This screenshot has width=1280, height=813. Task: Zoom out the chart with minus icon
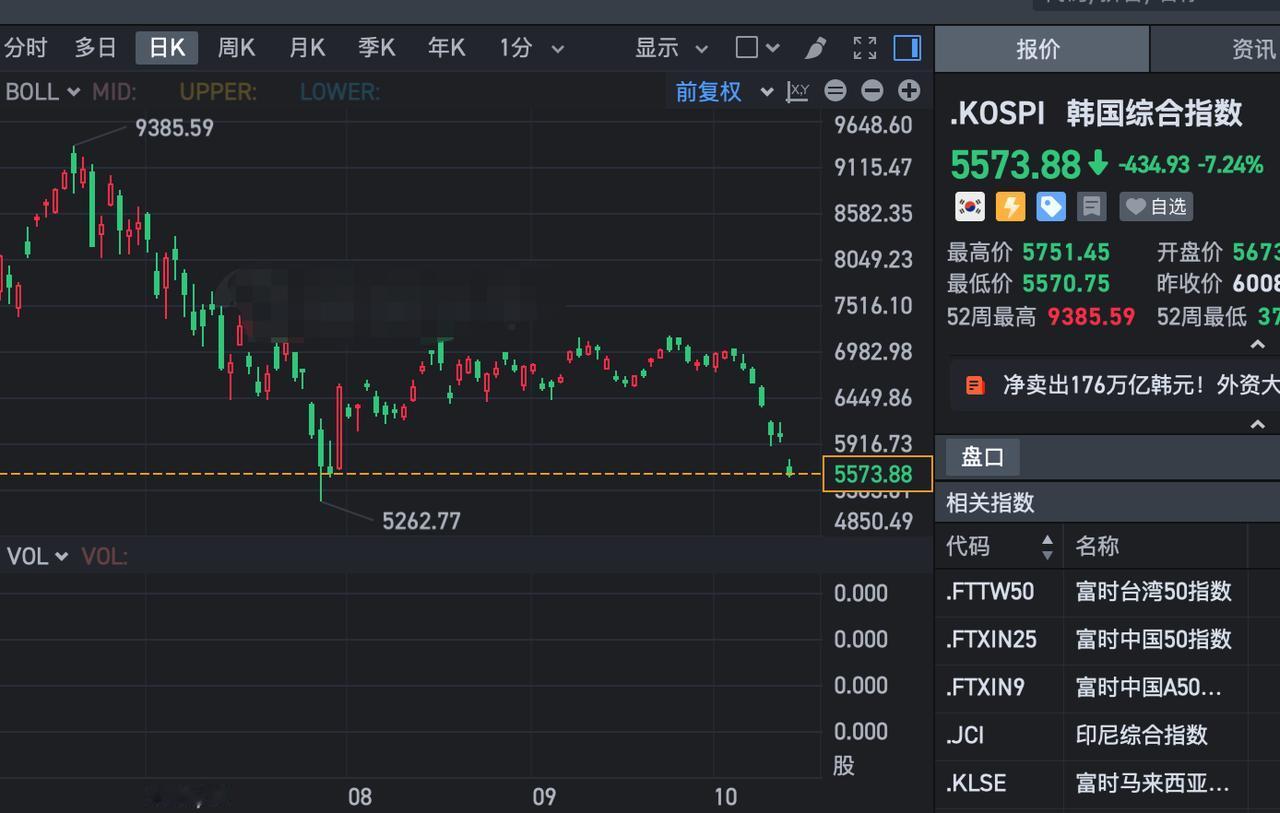pyautogui.click(x=872, y=91)
